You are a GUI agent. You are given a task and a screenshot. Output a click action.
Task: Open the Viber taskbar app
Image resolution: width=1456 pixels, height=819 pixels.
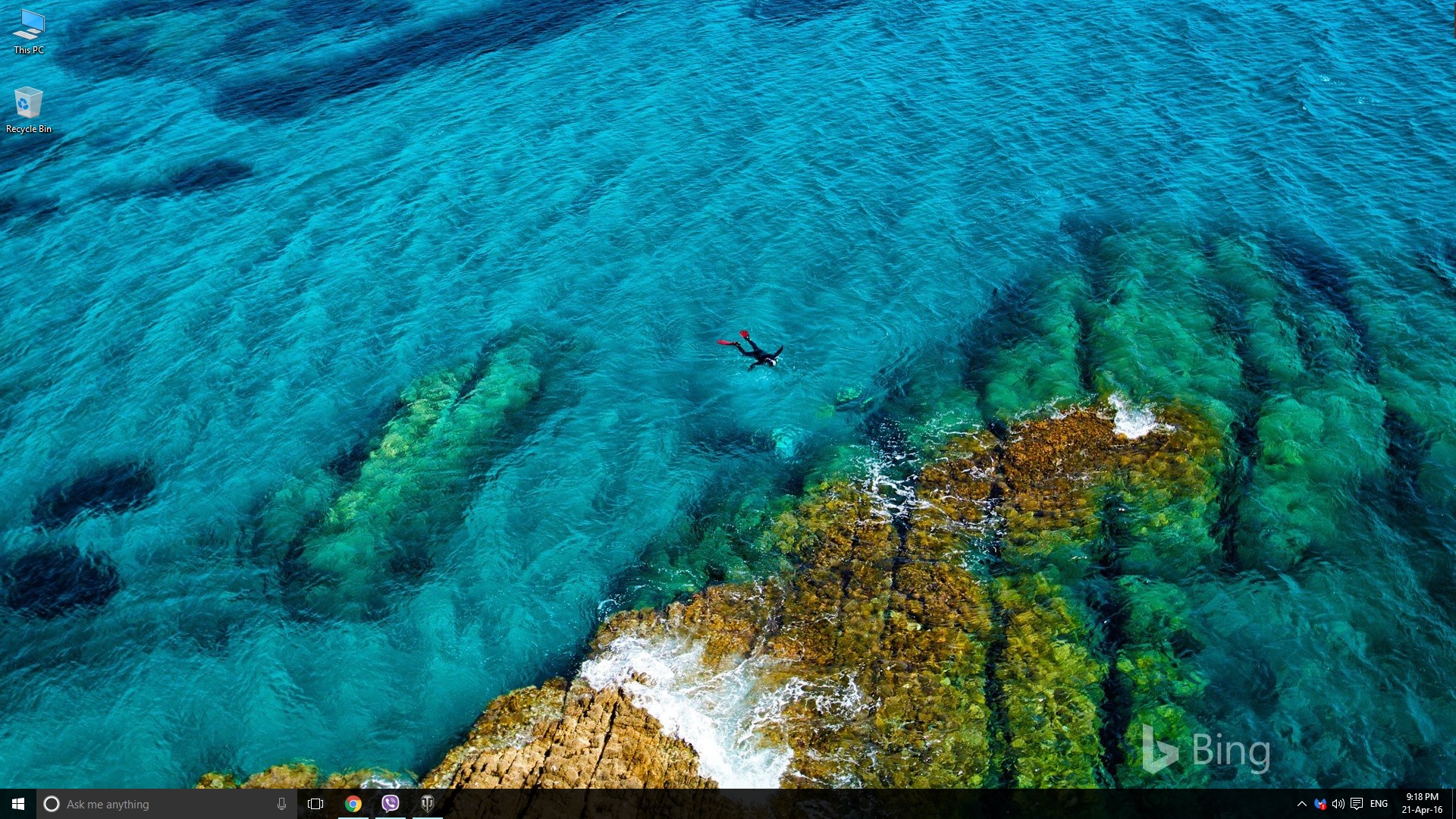tap(391, 804)
